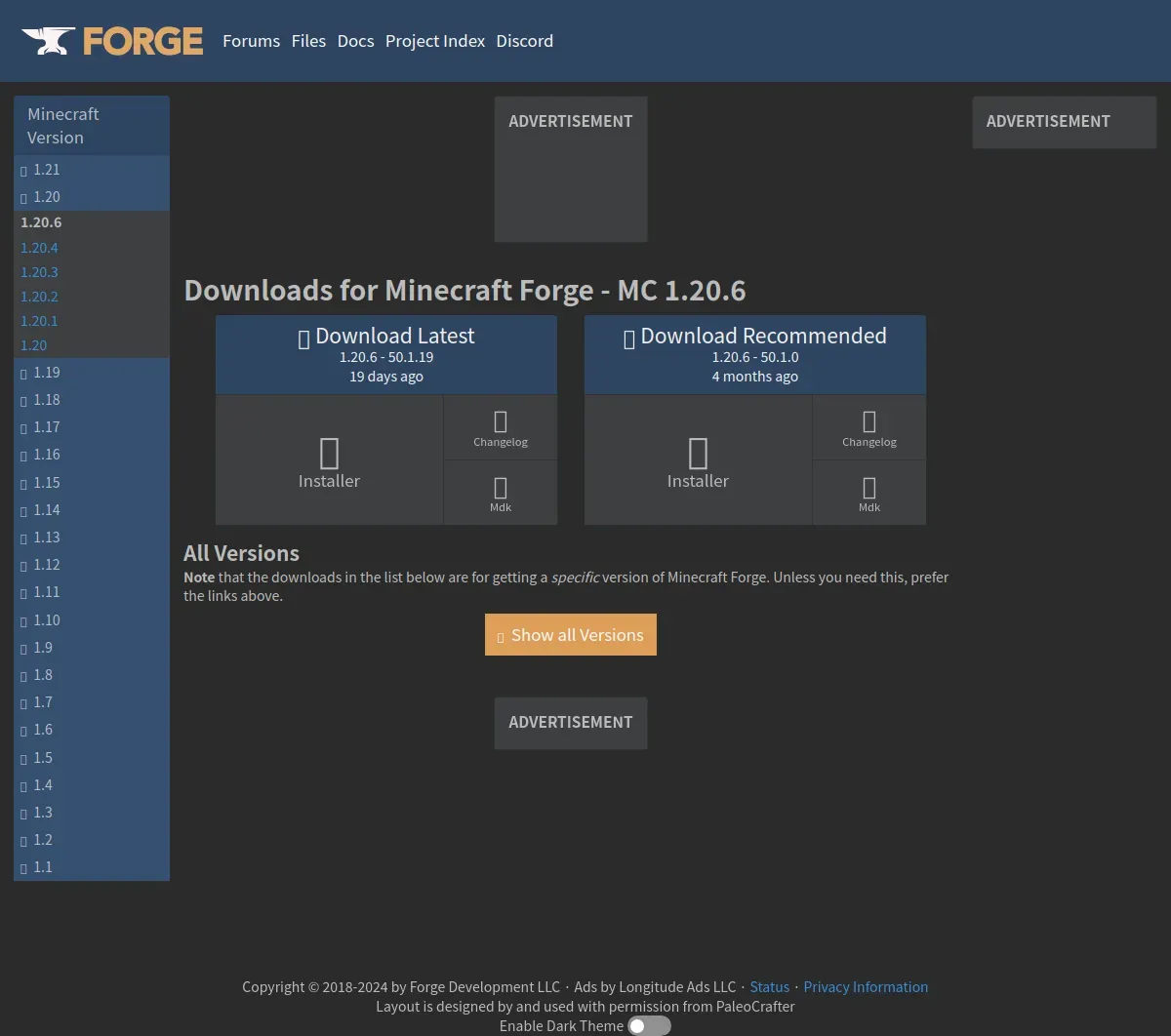Open Changelog under Download Recommended
The height and width of the screenshot is (1036, 1171).
[x=869, y=428]
